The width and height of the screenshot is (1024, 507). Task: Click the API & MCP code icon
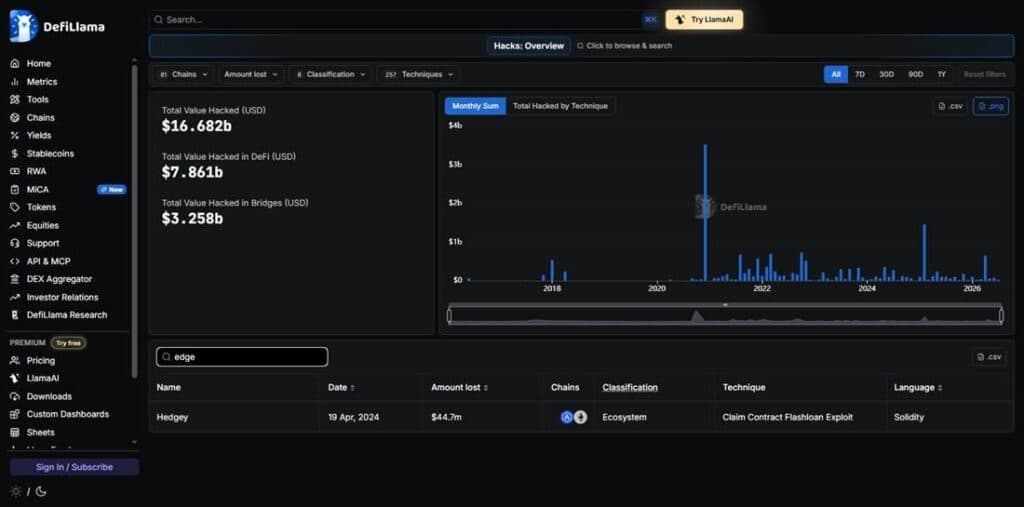pos(14,261)
